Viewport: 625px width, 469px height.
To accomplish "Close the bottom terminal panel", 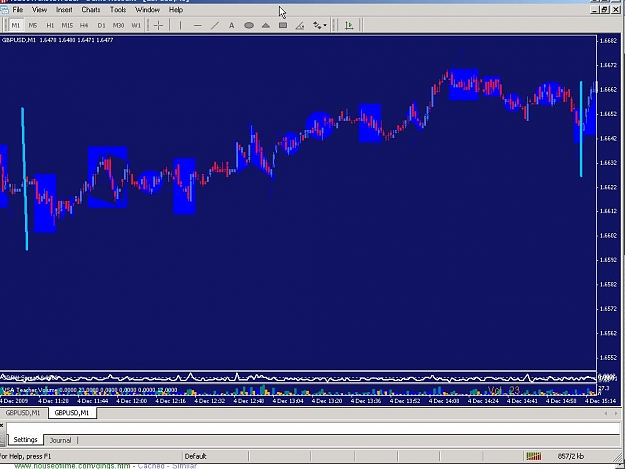I will (x=2, y=426).
